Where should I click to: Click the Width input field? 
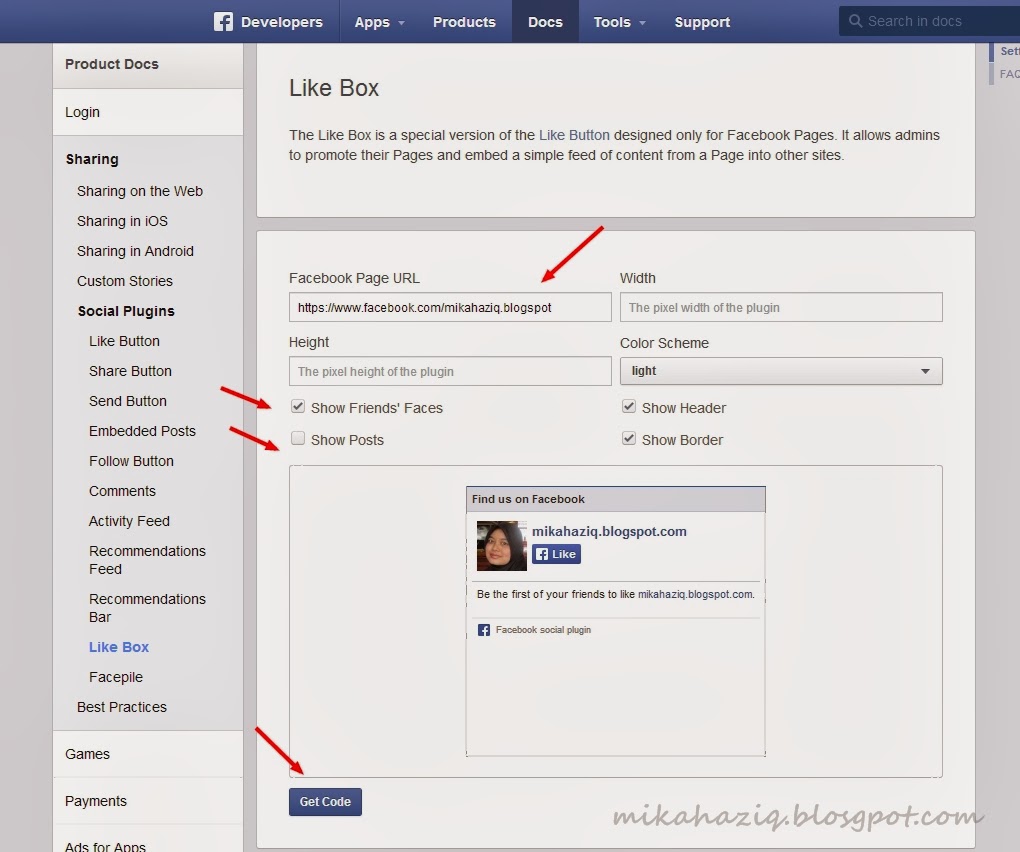(x=781, y=307)
